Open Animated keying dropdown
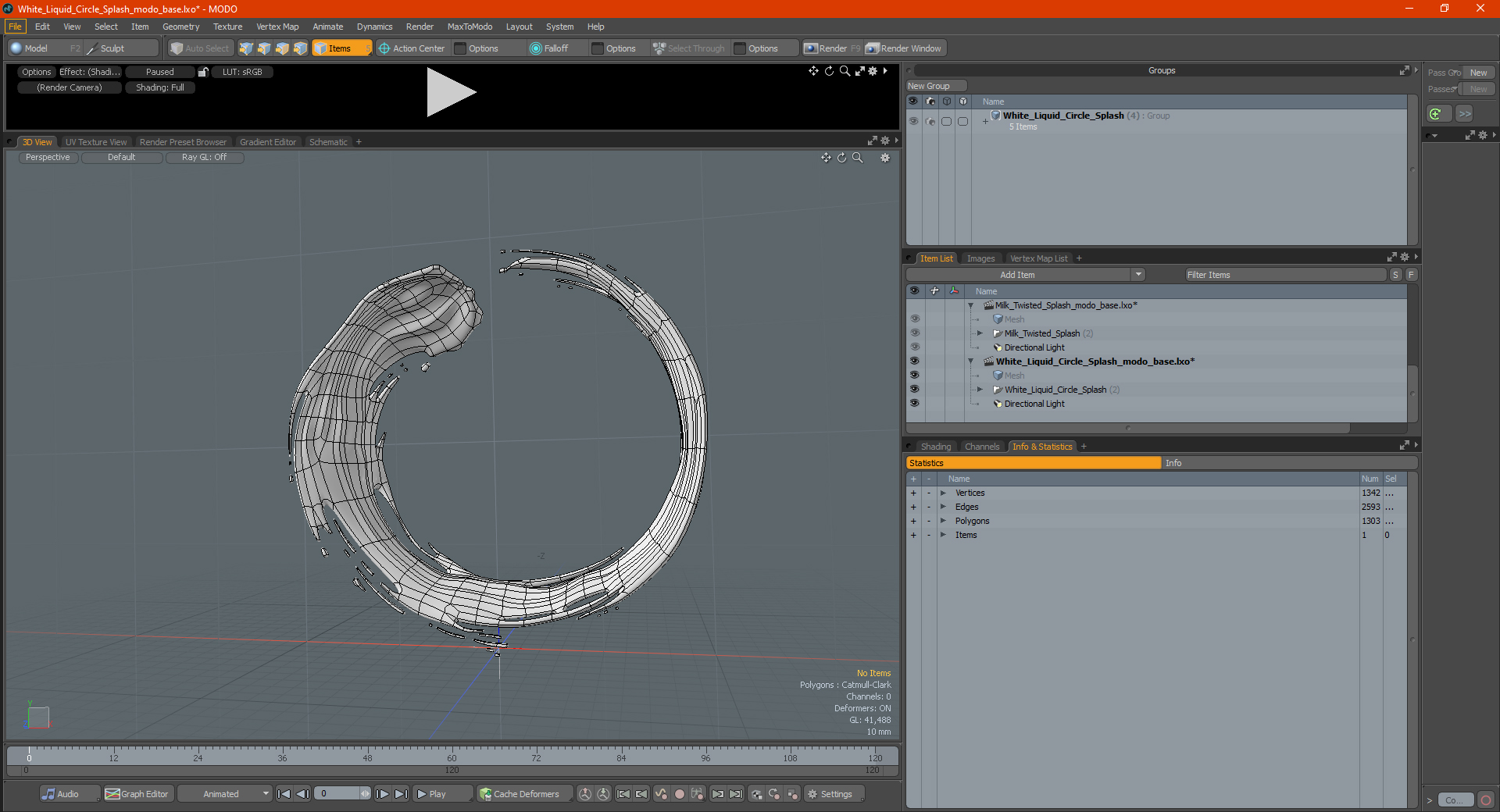Viewport: 1500px width, 812px height. 225,794
